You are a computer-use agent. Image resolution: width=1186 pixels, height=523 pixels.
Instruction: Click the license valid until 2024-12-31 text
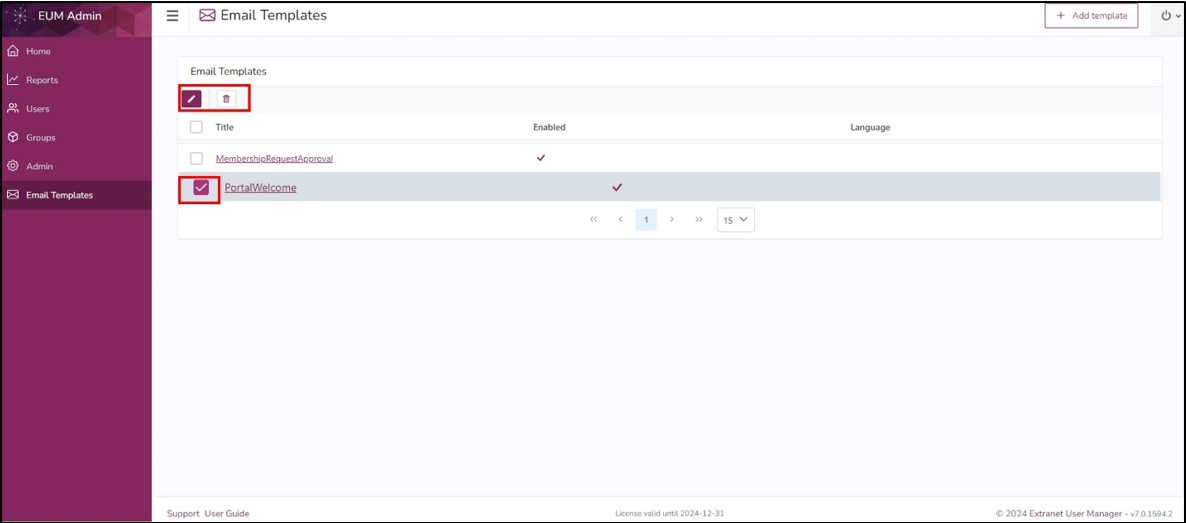pyautogui.click(x=670, y=513)
